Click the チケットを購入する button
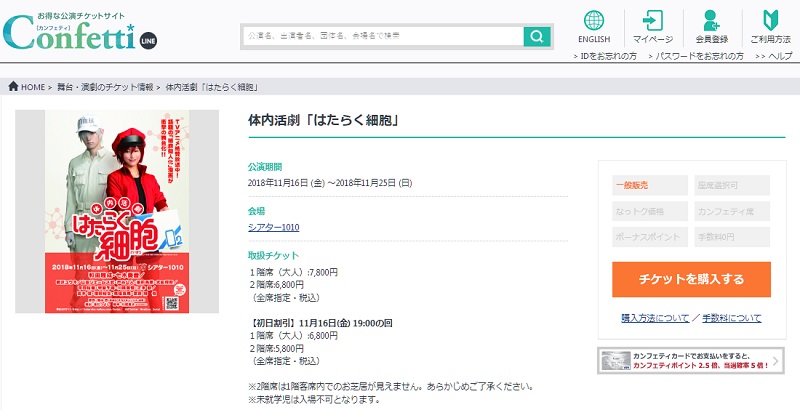The image size is (800, 410). (x=691, y=279)
